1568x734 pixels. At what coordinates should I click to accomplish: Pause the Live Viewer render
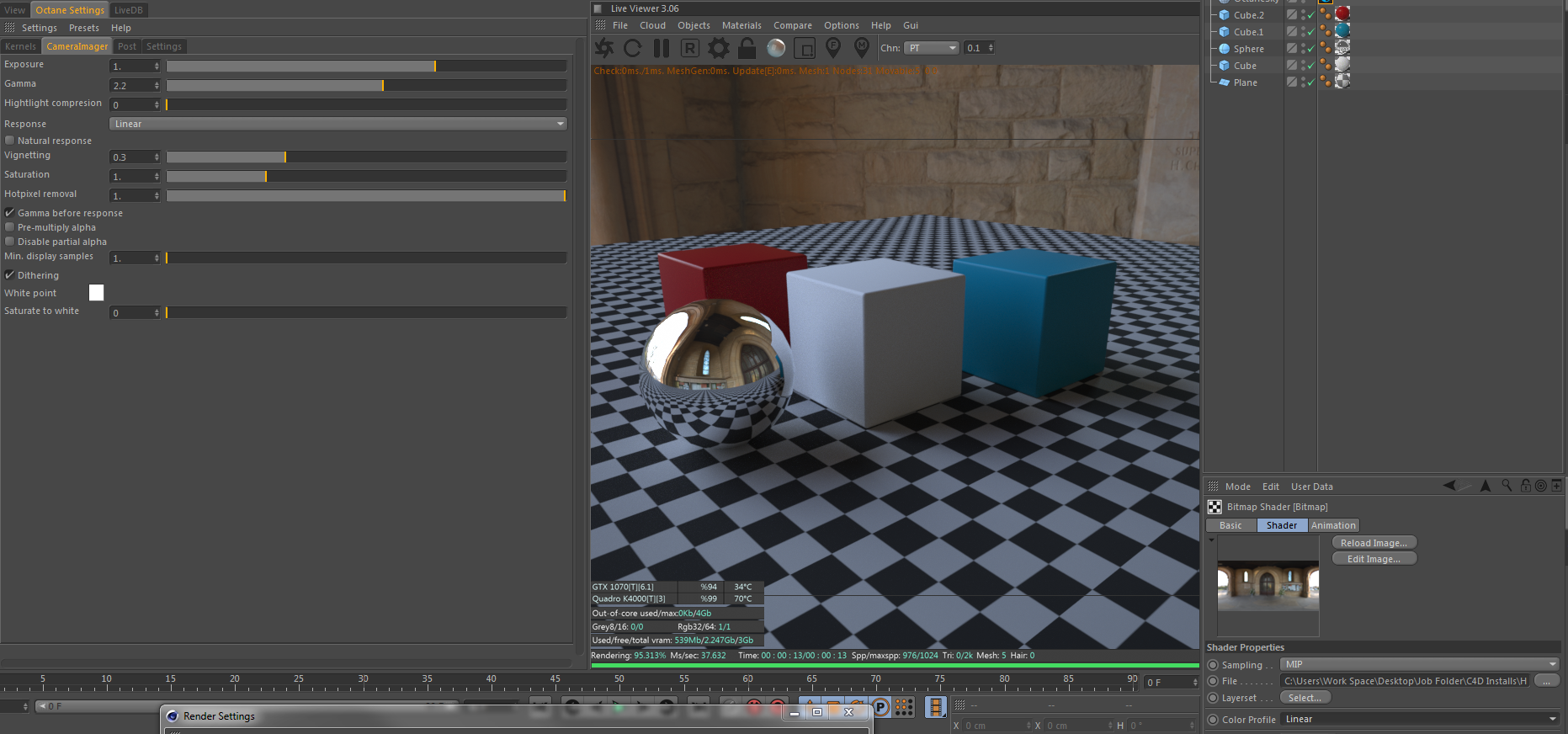point(662,48)
